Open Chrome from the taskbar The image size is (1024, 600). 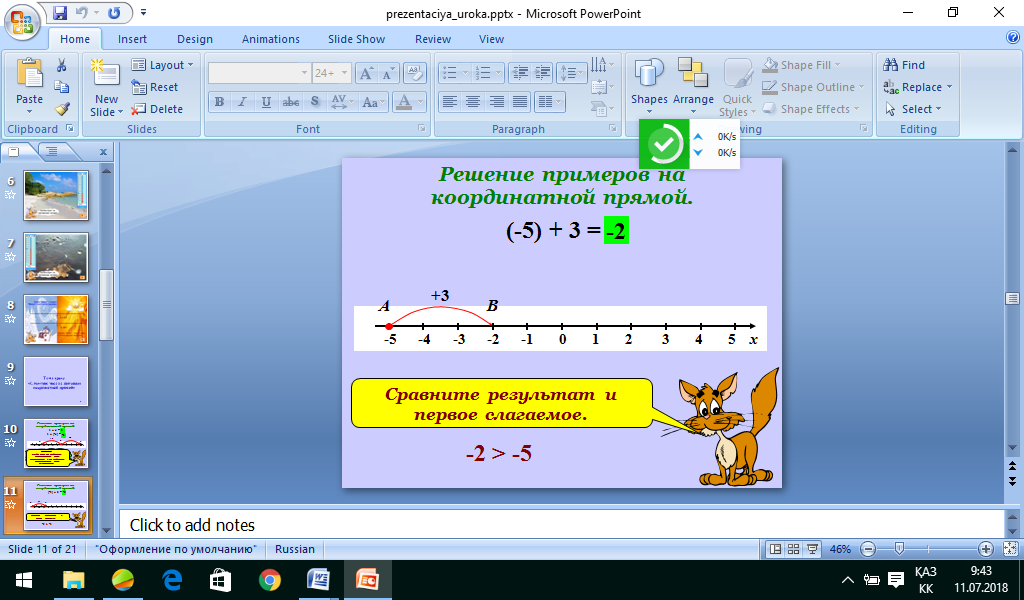(x=270, y=580)
